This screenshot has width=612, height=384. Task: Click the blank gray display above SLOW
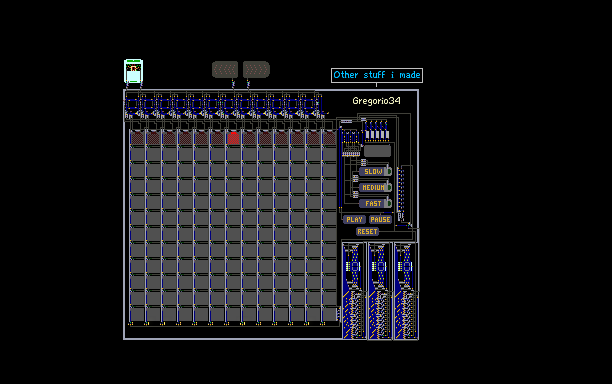click(x=377, y=151)
